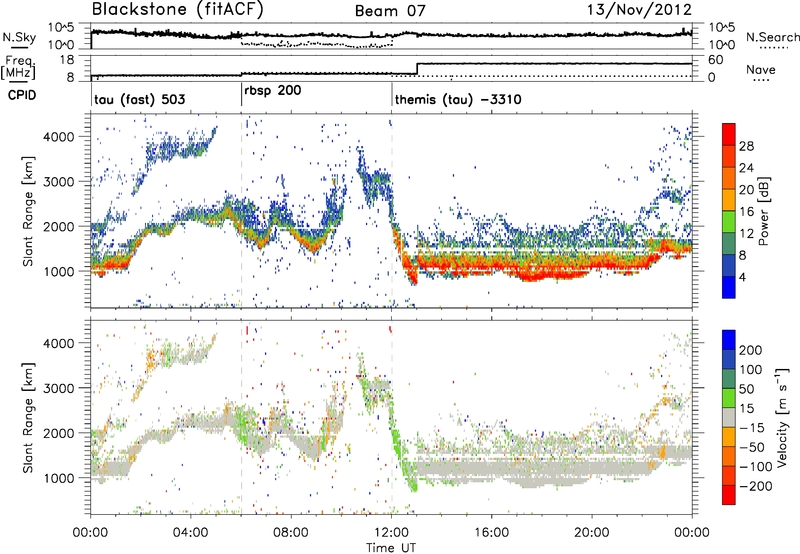
Task: Click the 3000 tick in velocity panel
Action: [x=58, y=388]
